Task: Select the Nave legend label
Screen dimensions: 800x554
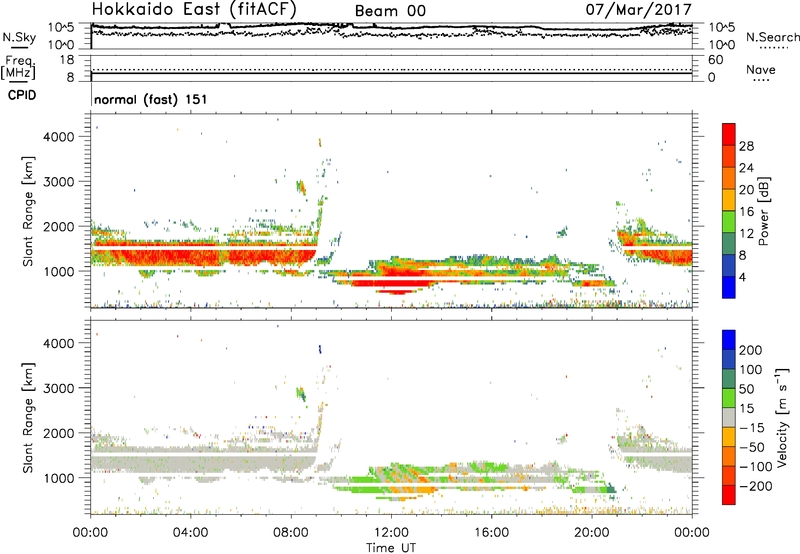Action: [x=761, y=69]
